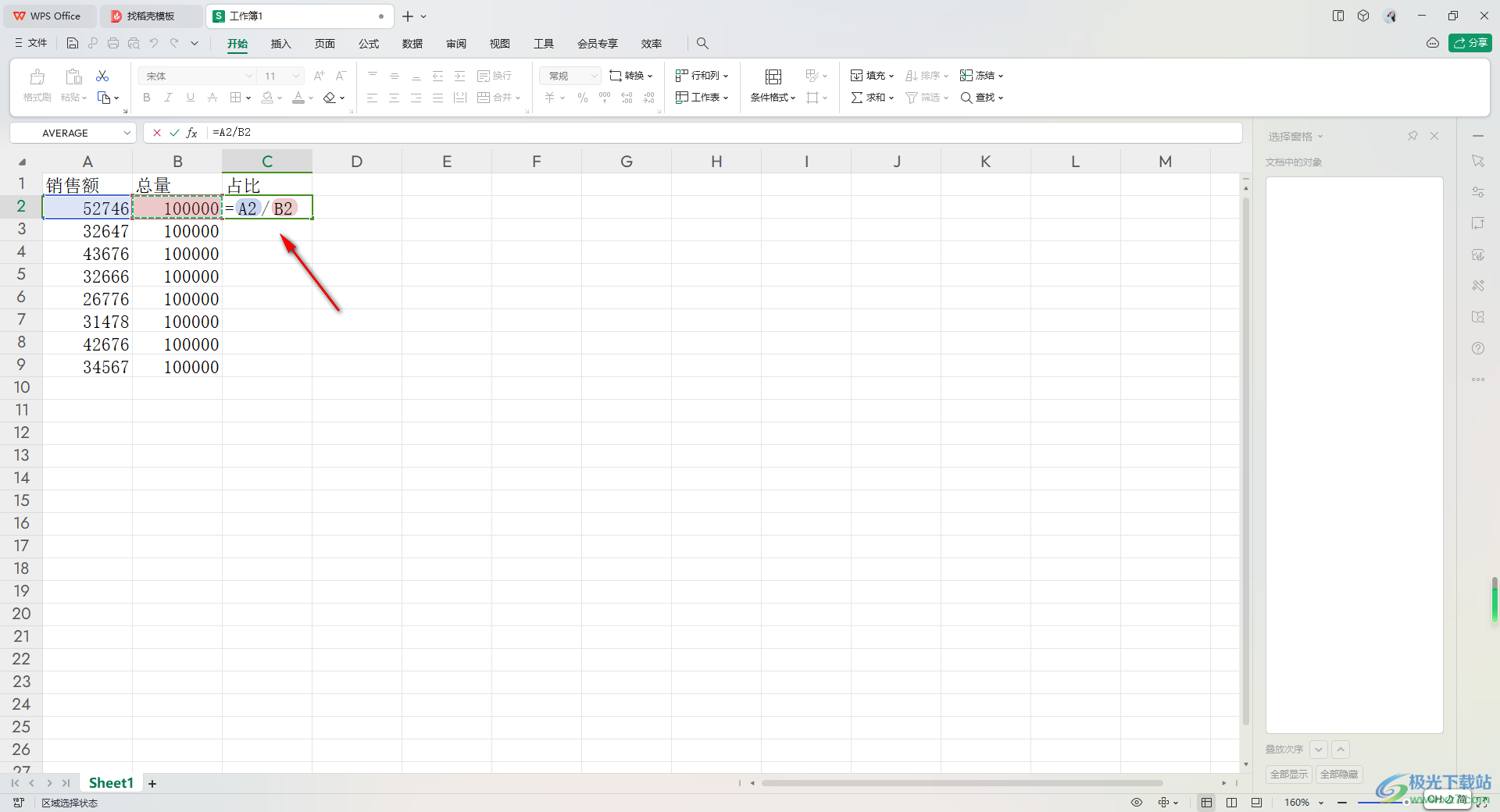Open the File (文件) menu
The image size is (1500, 812).
click(31, 43)
